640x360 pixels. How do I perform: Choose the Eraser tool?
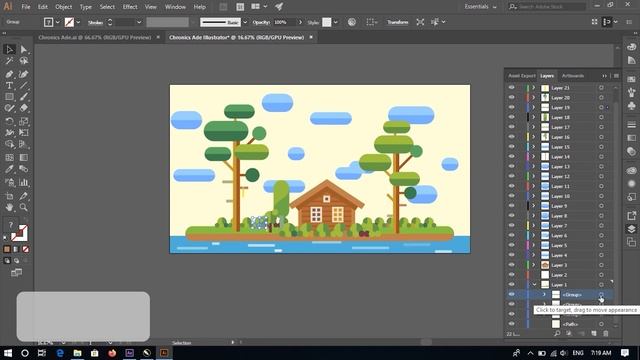tap(24, 109)
